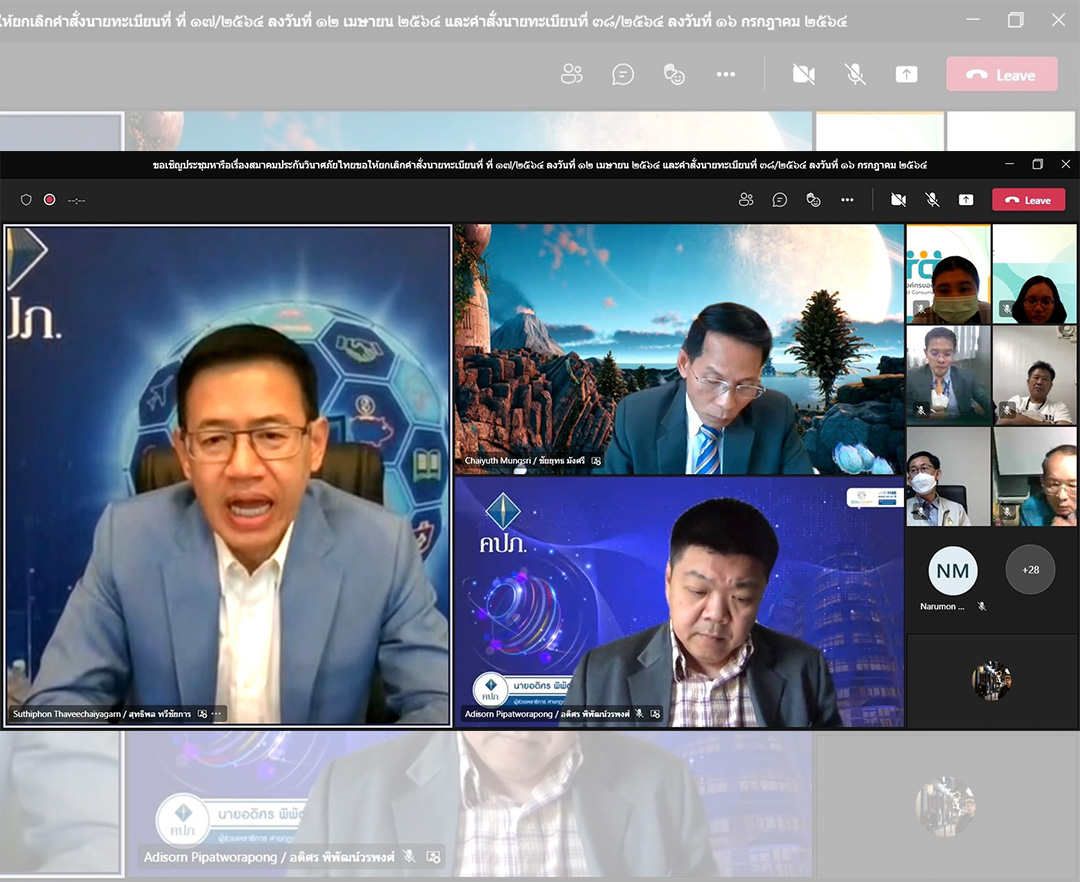Open the chat panel from the dark inner toolbar
Screen dimensions: 1080x882
[780, 200]
